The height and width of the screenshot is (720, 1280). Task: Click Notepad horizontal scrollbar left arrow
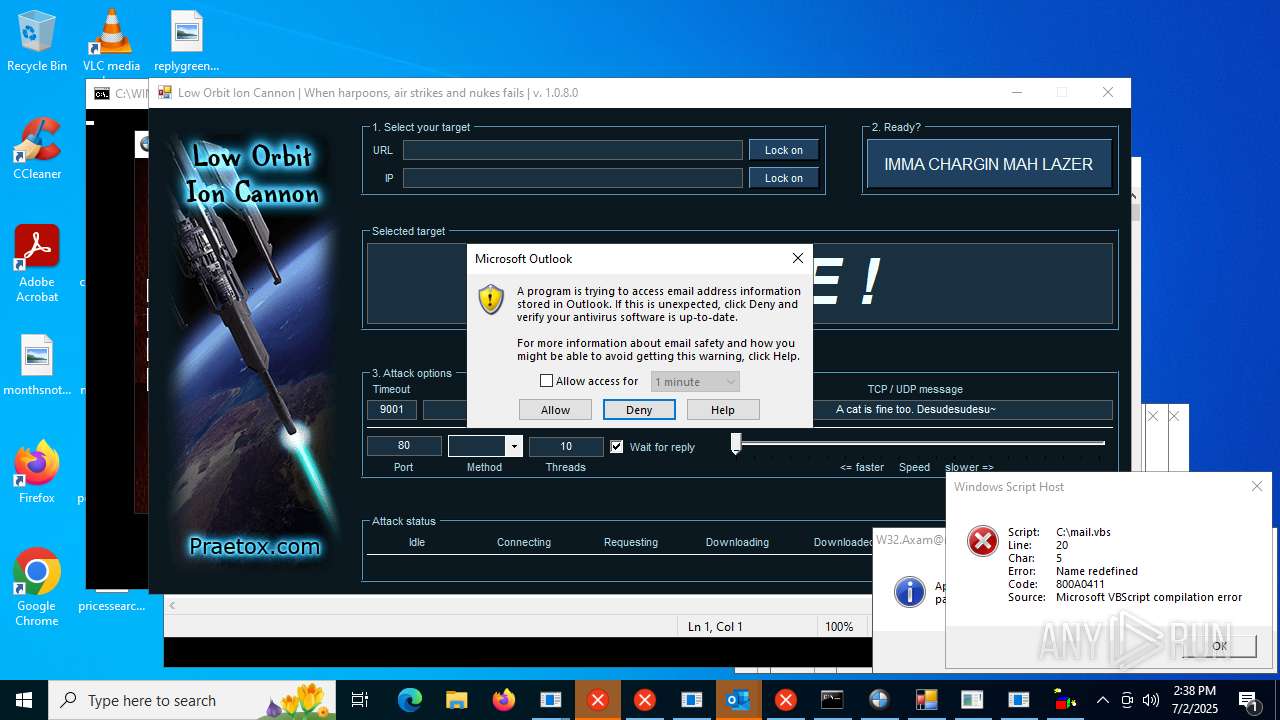click(x=172, y=605)
